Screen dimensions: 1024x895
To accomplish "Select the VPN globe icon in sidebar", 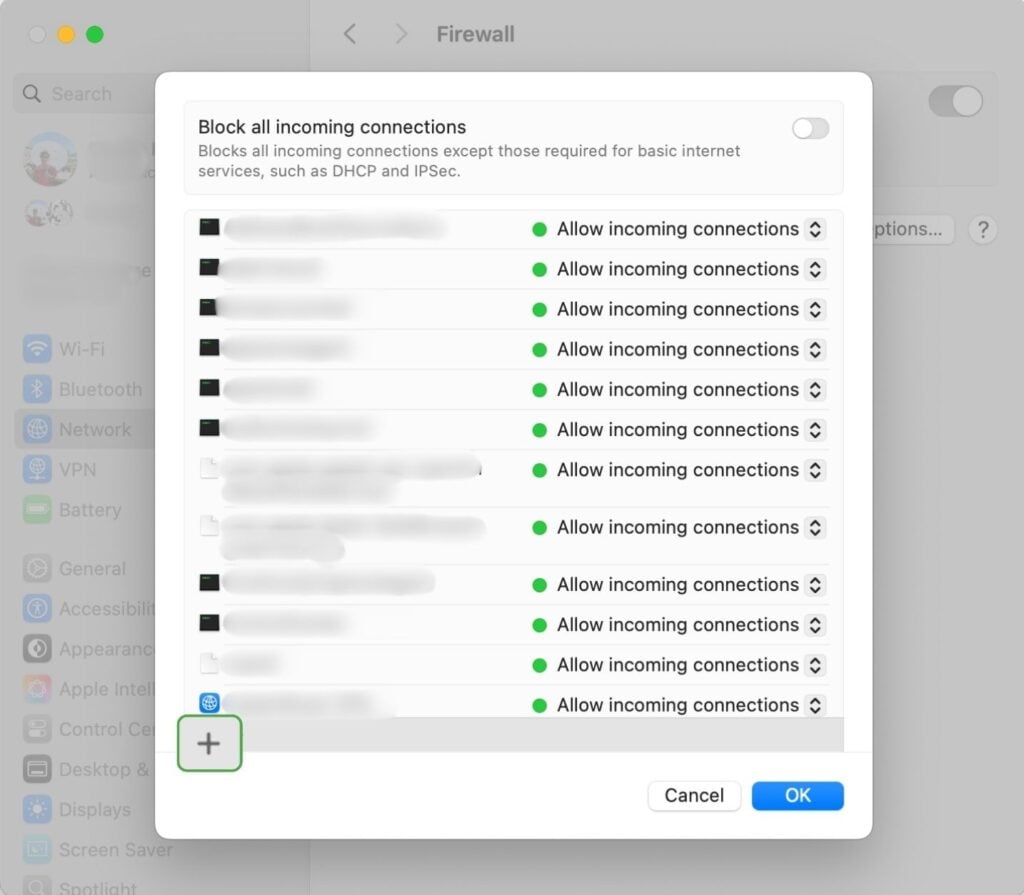I will pos(37,470).
